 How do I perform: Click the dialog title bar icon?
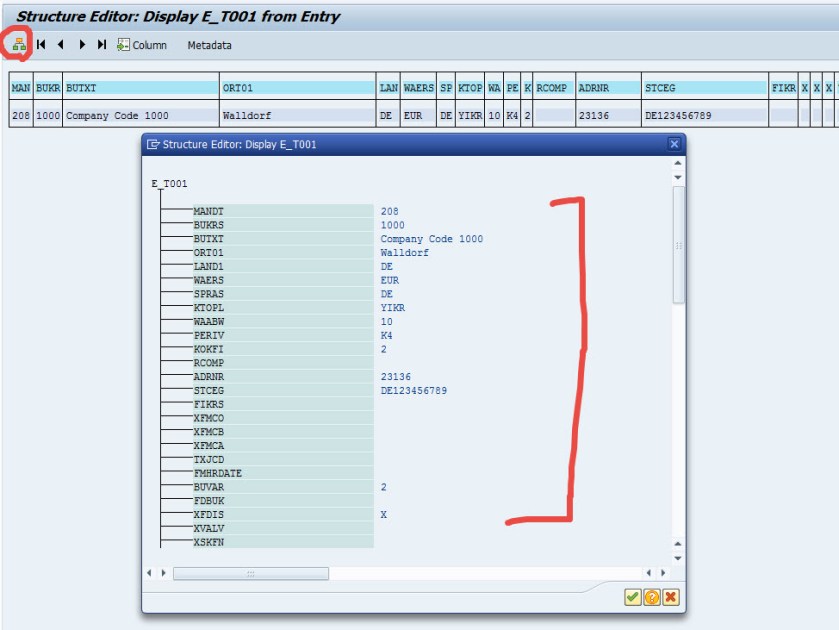pos(153,144)
